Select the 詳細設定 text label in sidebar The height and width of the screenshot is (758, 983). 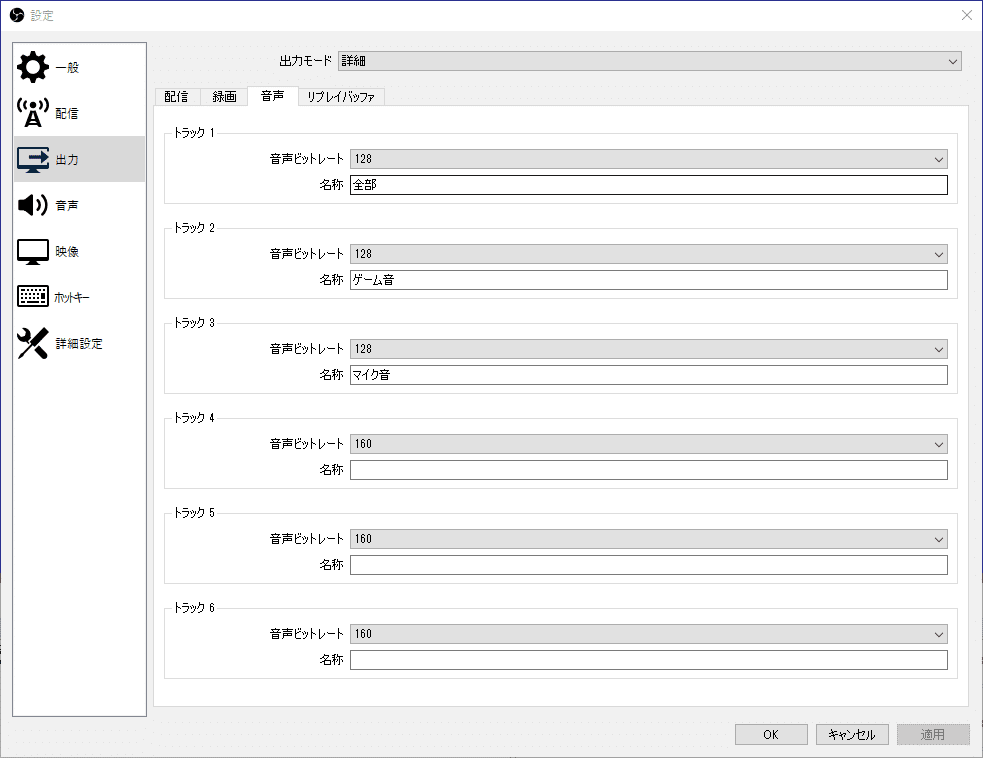coord(79,344)
